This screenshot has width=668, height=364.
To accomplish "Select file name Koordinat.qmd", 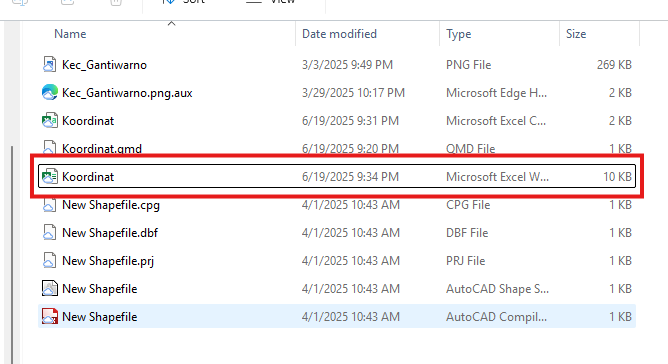I will pos(102,148).
